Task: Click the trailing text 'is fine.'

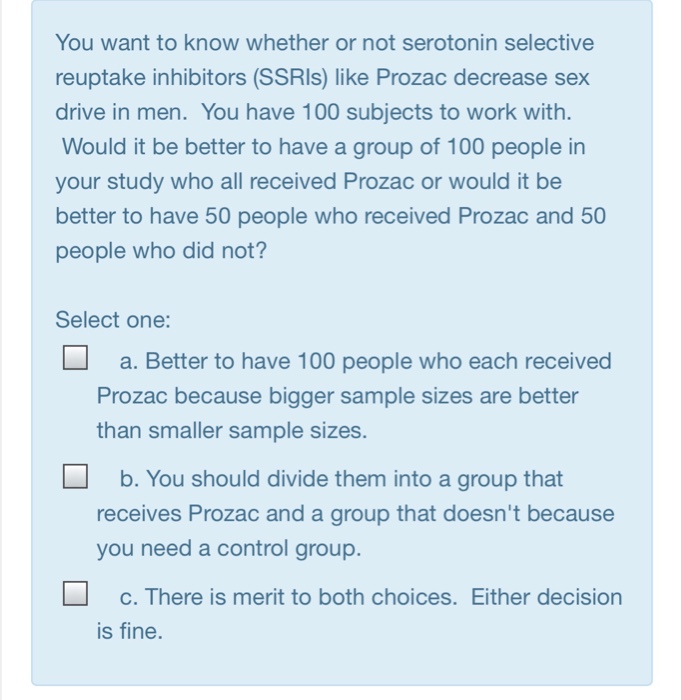Action: click(130, 631)
